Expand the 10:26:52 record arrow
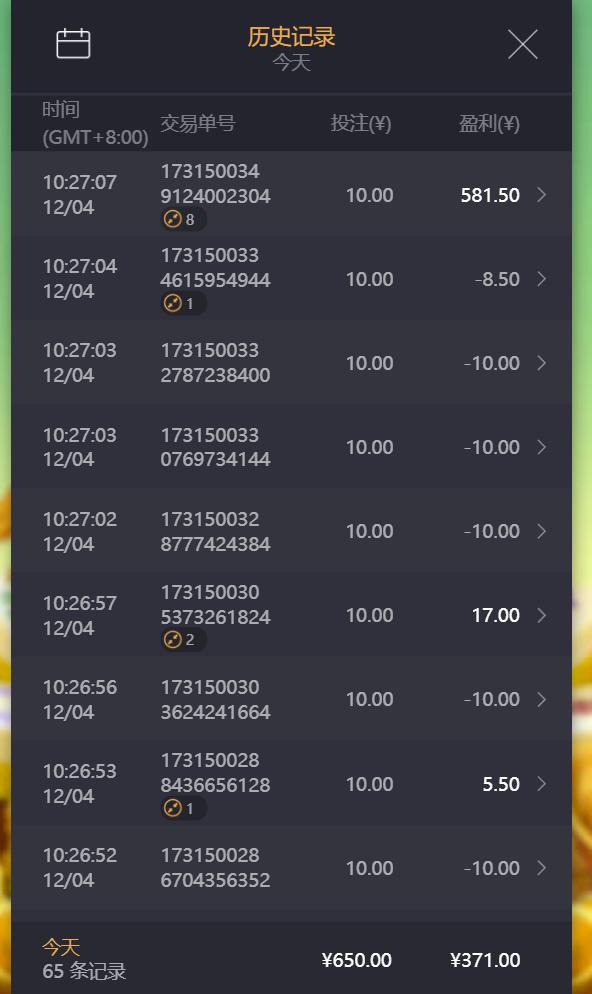 point(541,868)
